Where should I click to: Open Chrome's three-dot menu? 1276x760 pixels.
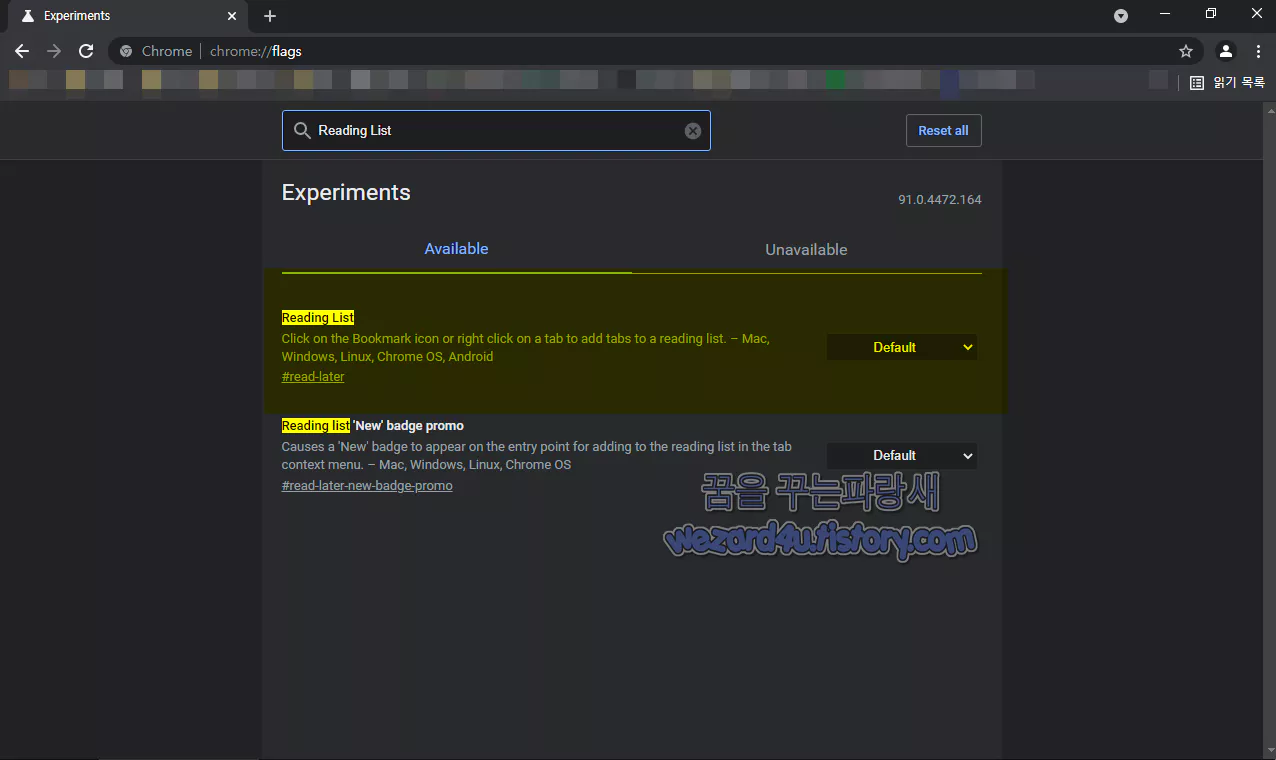tap(1258, 51)
